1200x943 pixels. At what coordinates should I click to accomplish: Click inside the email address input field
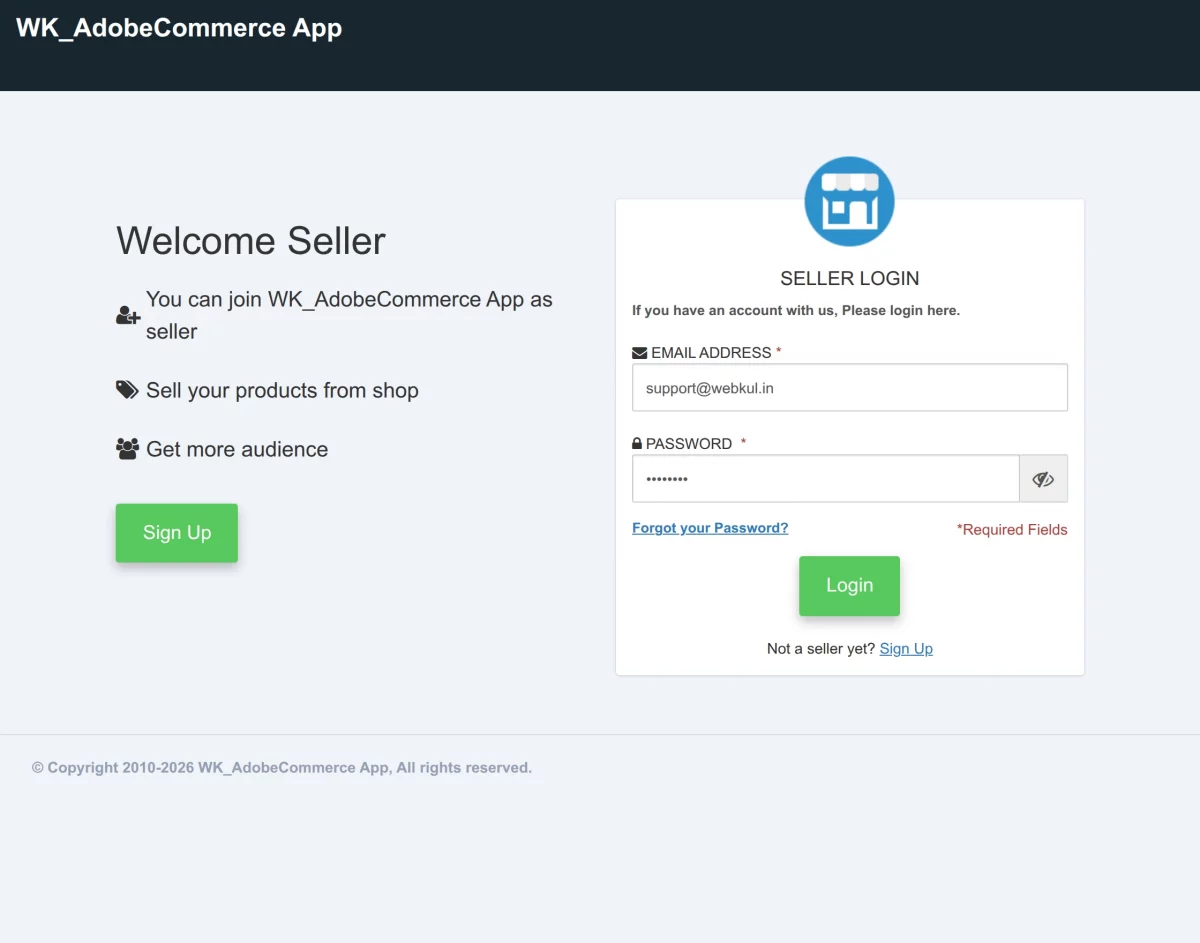click(849, 387)
